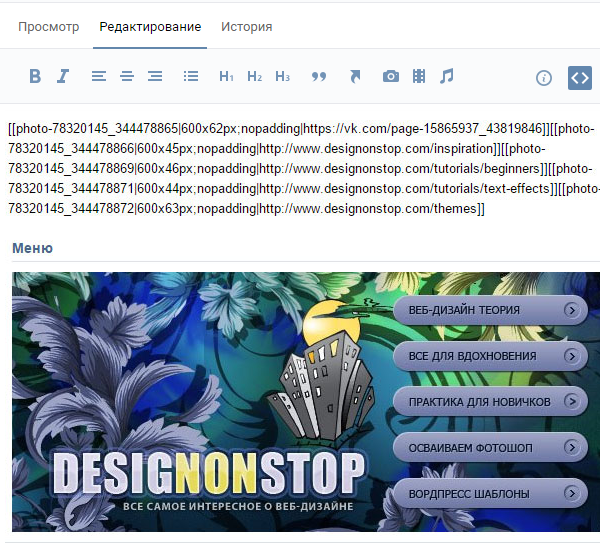Insert H2 heading markup
Viewport: 600px width, 543px height.
(x=254, y=77)
